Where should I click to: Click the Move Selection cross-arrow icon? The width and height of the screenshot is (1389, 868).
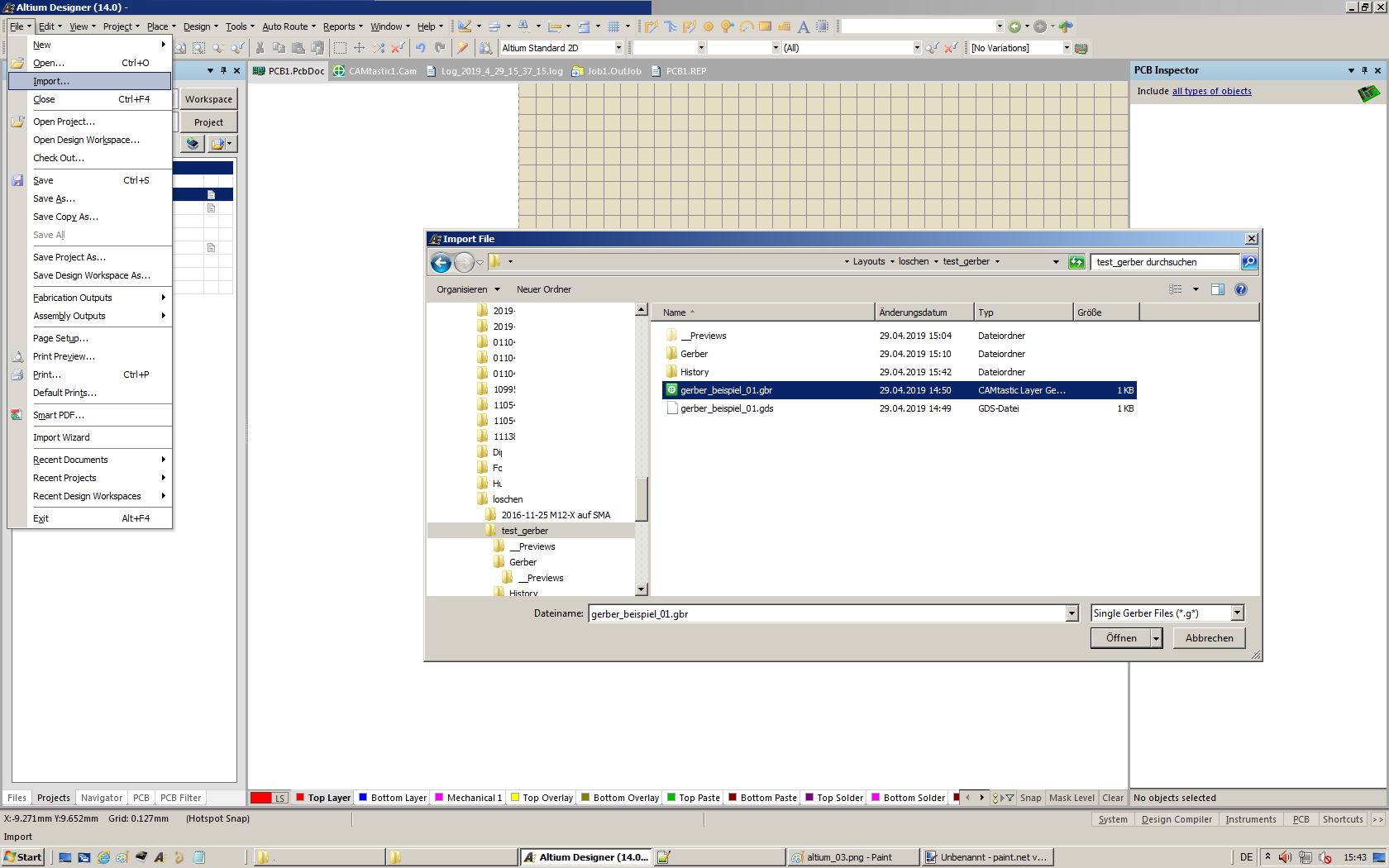coord(359,48)
